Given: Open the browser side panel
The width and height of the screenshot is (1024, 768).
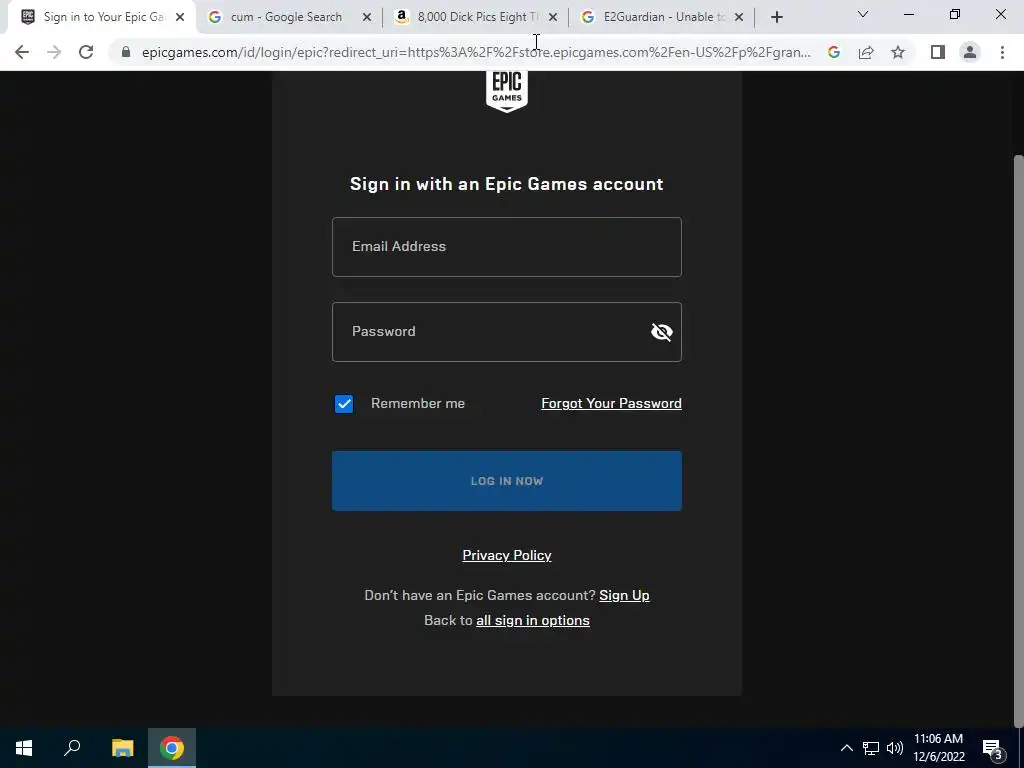Looking at the screenshot, I should point(938,52).
